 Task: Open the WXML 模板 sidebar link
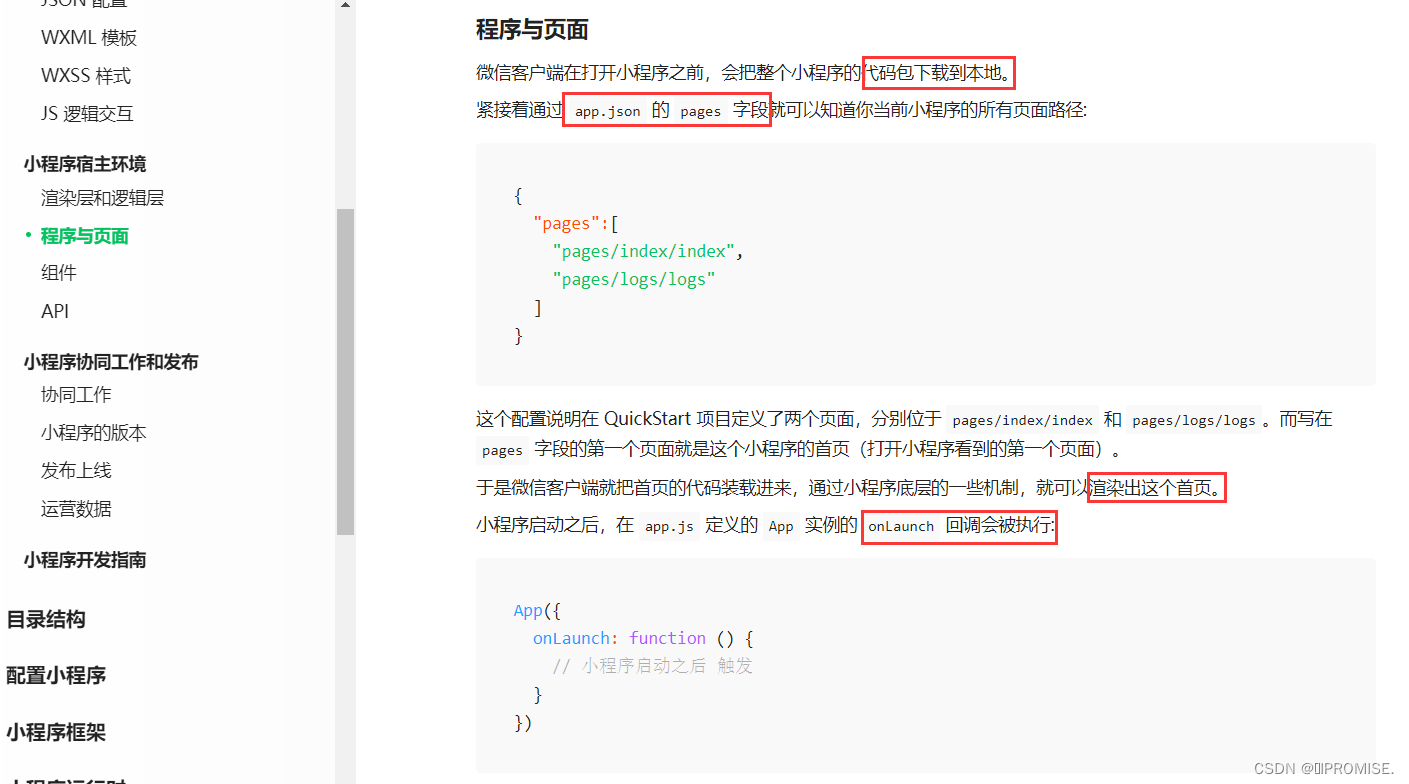(89, 38)
